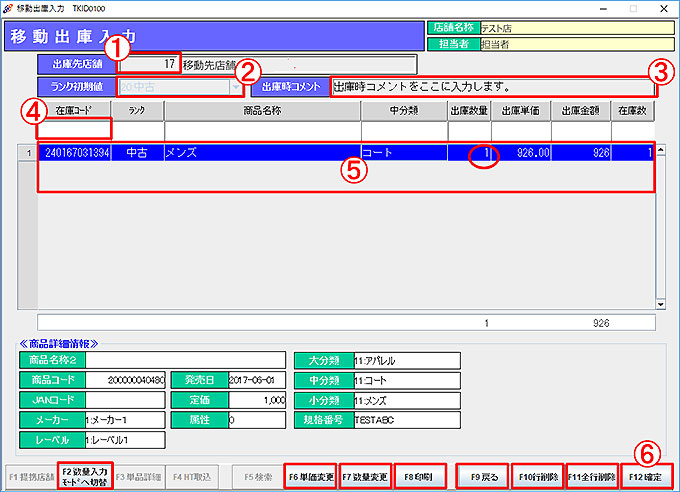The height and width of the screenshot is (492, 680).
Task: Click 規格番号 field TESTABC
Action: tap(407, 420)
